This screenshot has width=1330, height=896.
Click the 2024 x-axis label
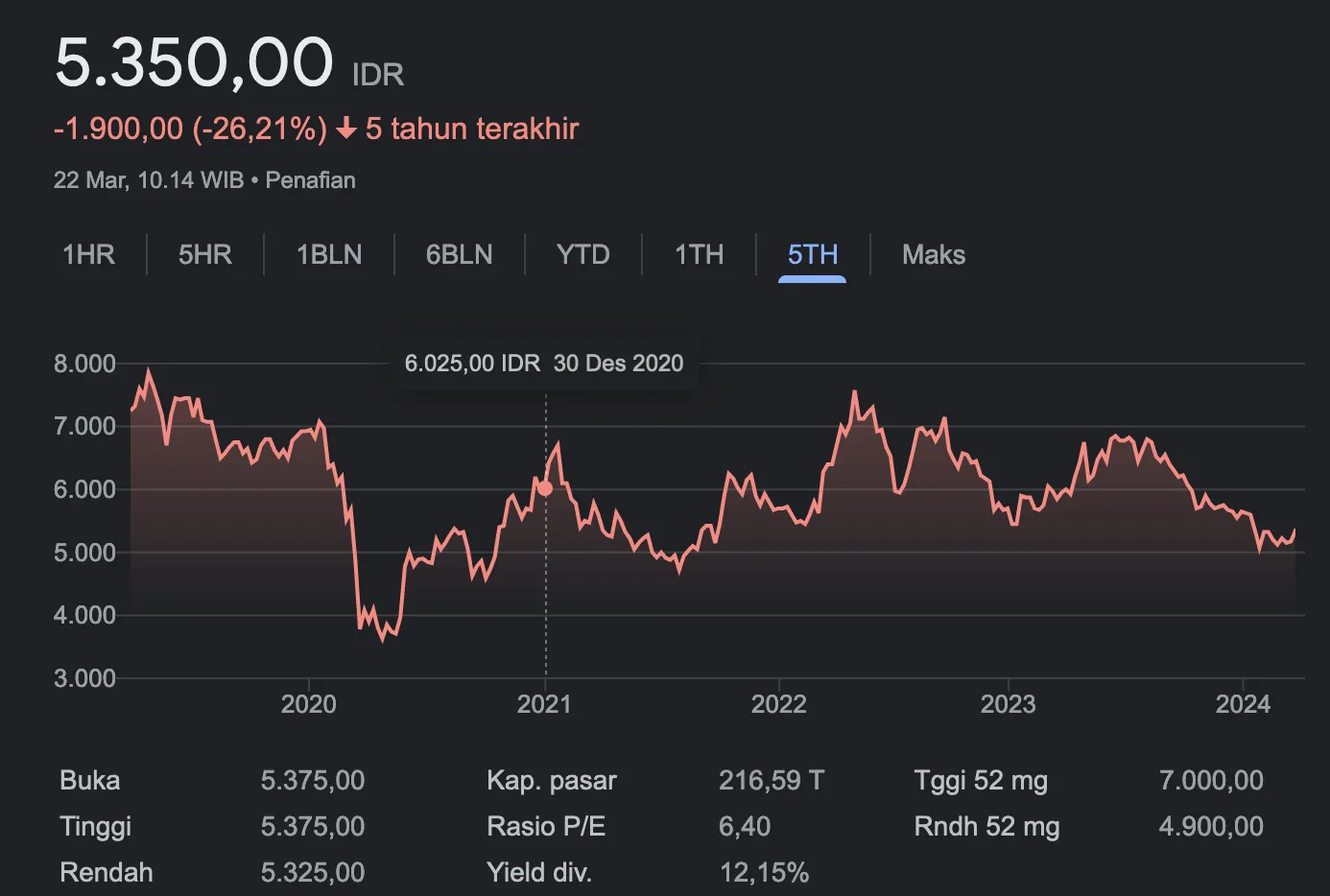1242,704
